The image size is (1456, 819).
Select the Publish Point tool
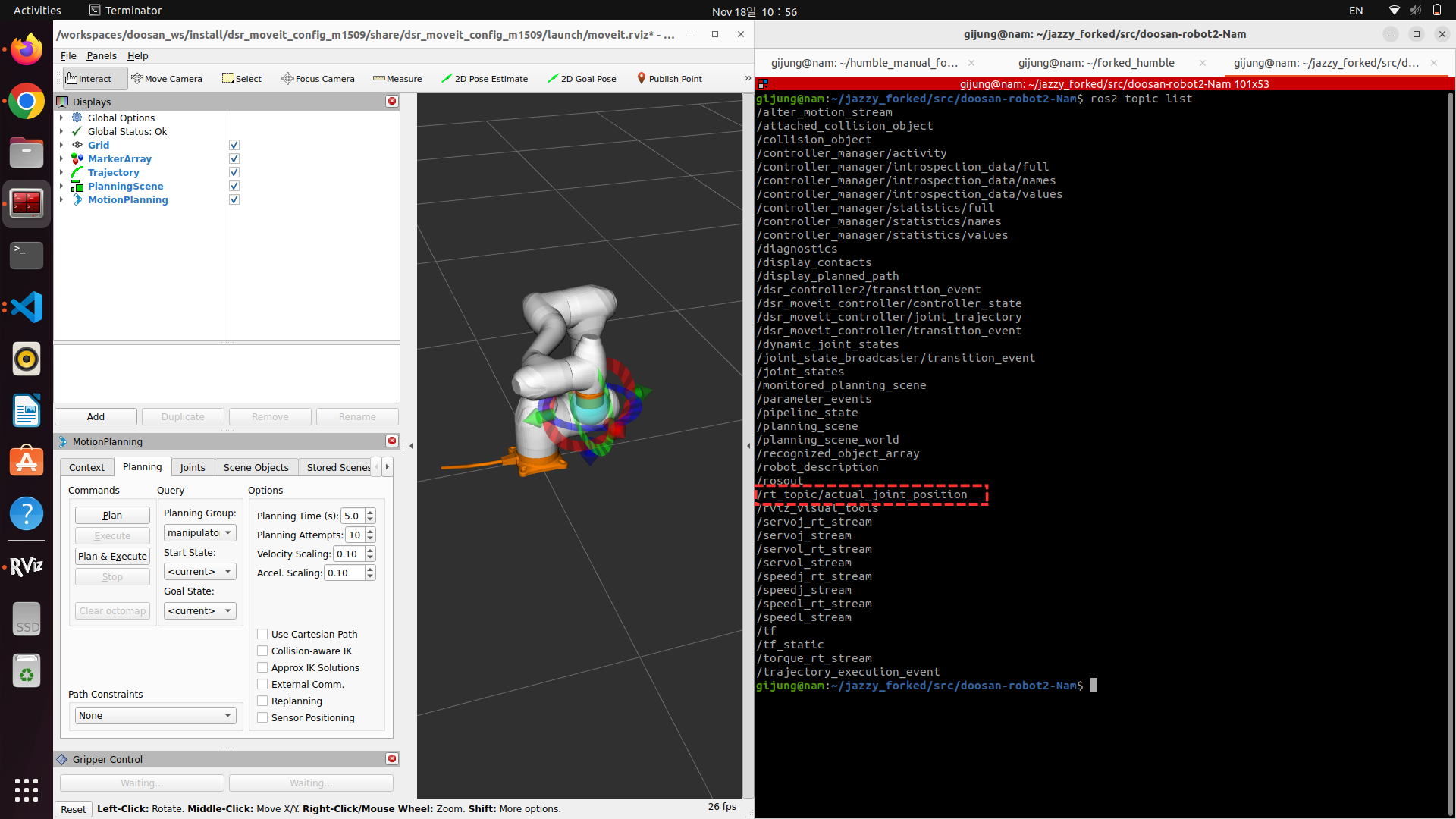pos(670,79)
